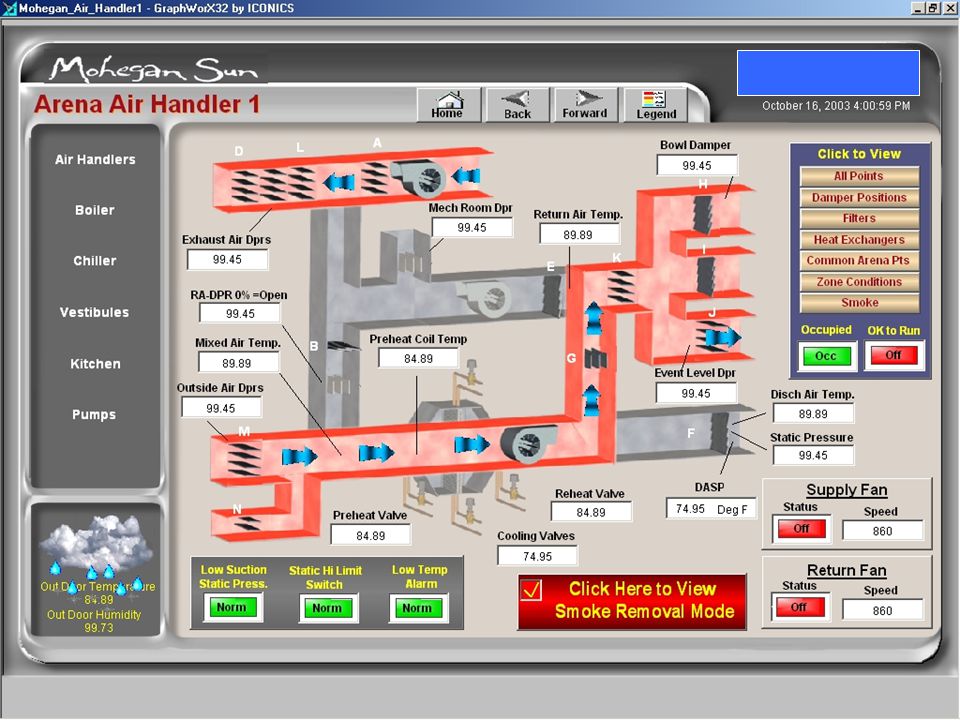
Task: Click the blue display rectangle above date
Action: point(828,73)
